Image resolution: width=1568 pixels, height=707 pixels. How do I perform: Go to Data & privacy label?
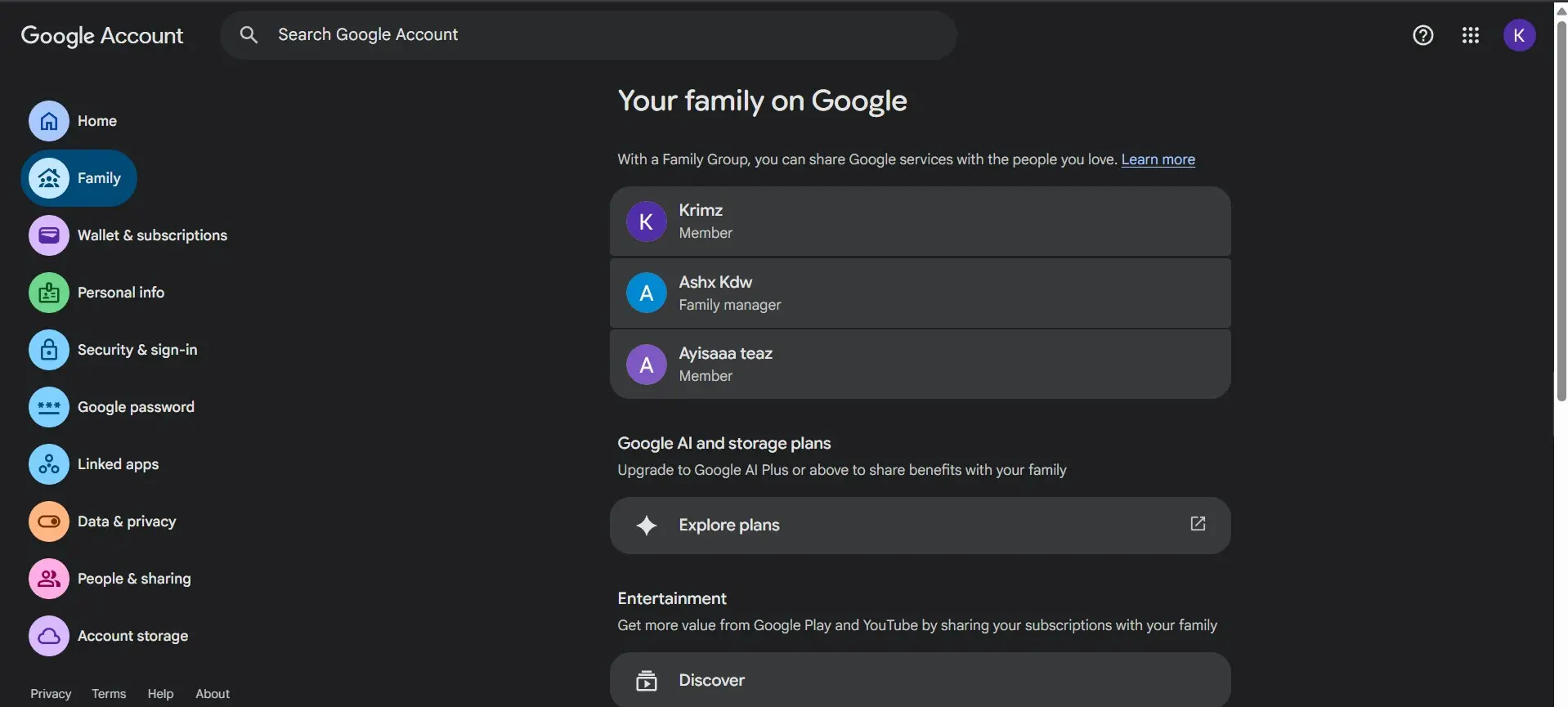[x=127, y=521]
